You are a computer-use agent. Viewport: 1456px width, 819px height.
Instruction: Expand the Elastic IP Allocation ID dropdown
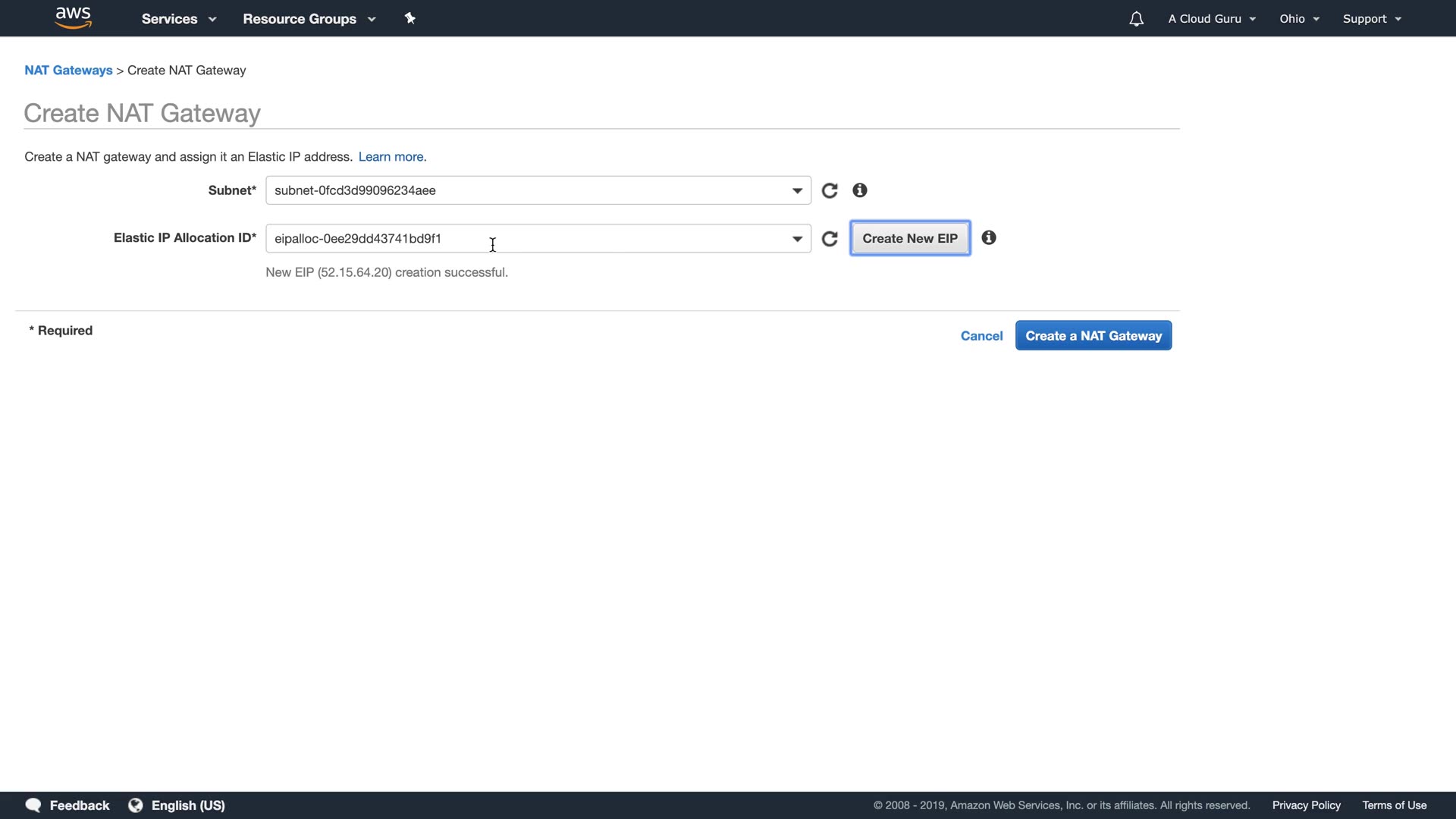[x=797, y=239]
